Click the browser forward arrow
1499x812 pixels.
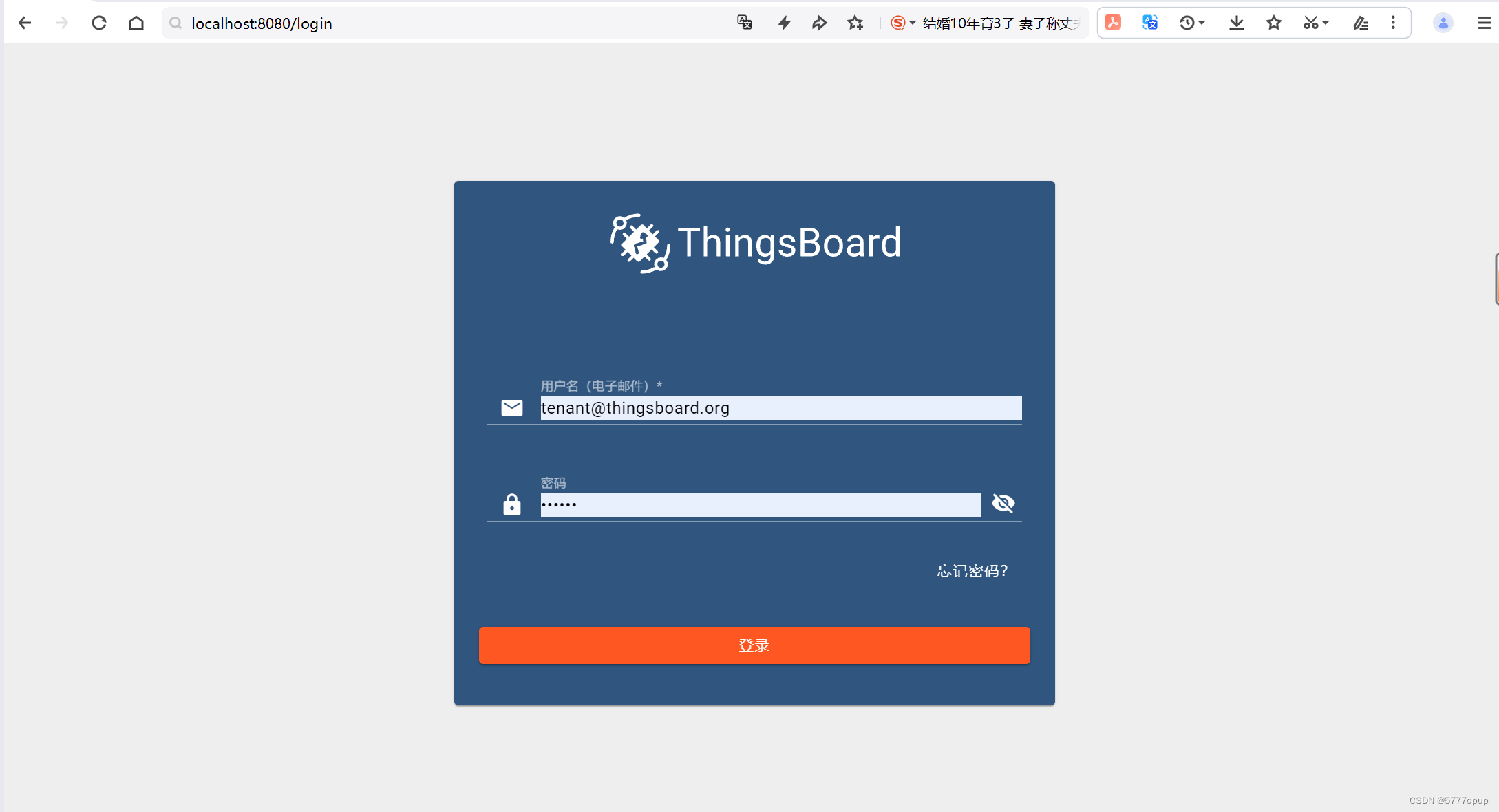tap(62, 23)
